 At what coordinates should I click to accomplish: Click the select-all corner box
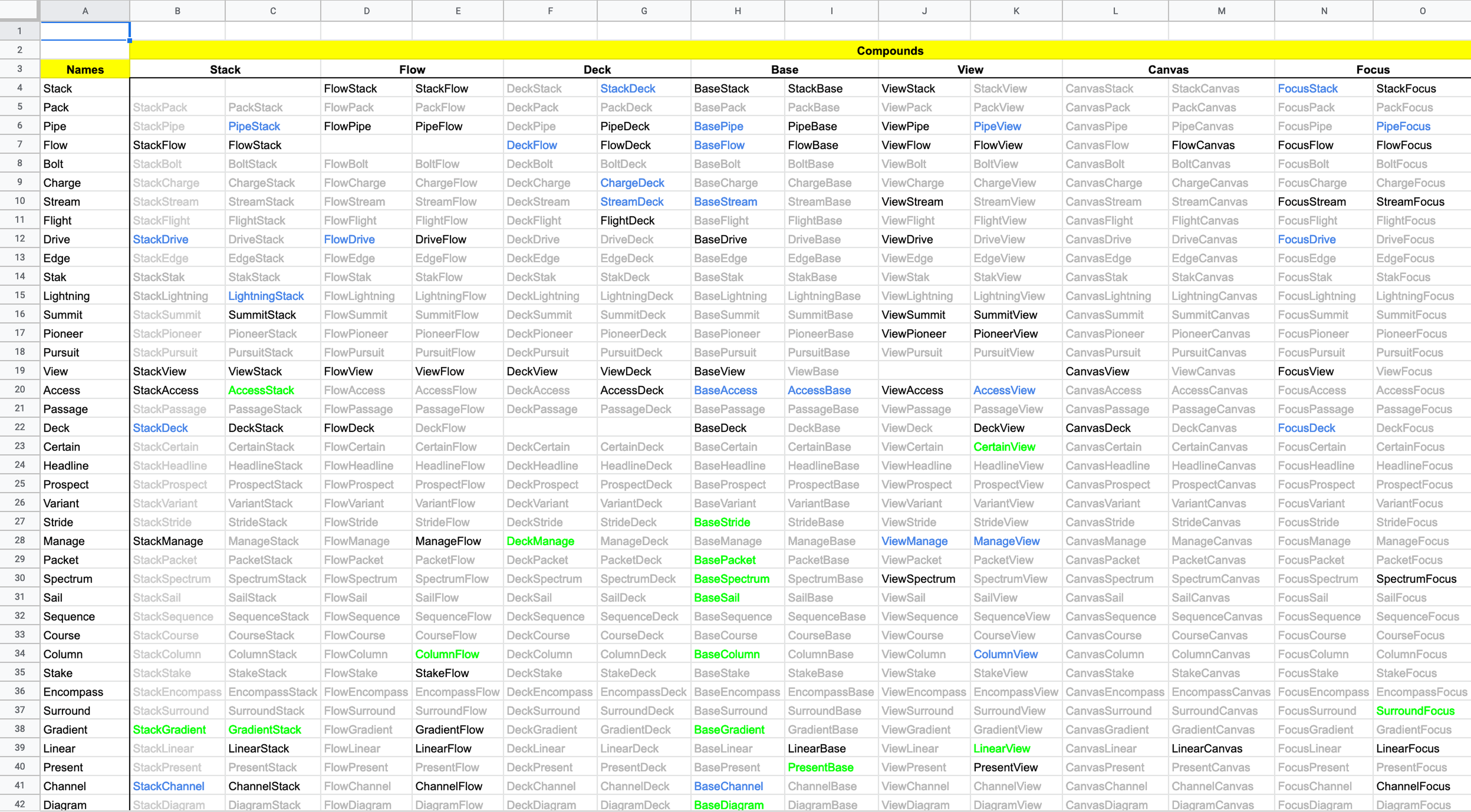(20, 11)
